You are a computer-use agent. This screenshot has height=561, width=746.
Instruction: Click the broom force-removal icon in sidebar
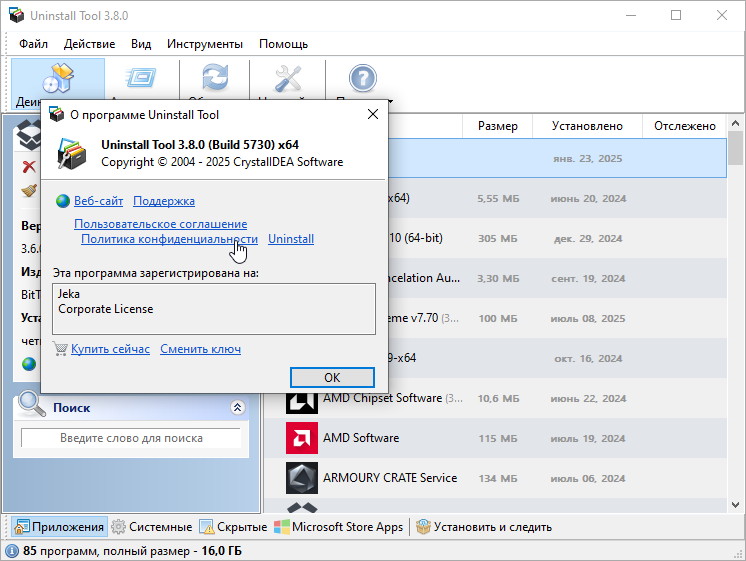point(29,191)
